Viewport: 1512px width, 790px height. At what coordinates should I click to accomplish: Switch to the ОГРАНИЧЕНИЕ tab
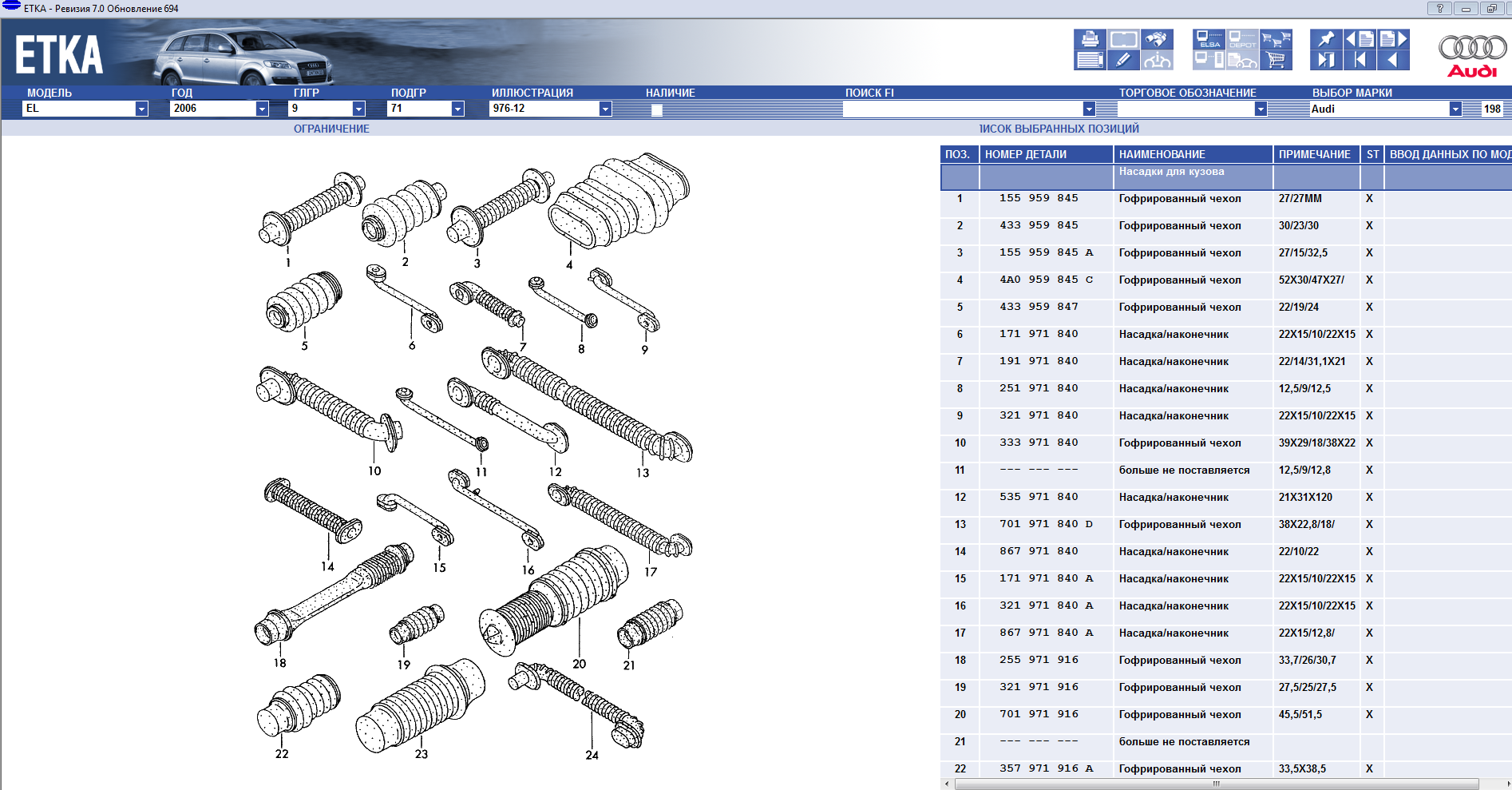pyautogui.click(x=331, y=129)
